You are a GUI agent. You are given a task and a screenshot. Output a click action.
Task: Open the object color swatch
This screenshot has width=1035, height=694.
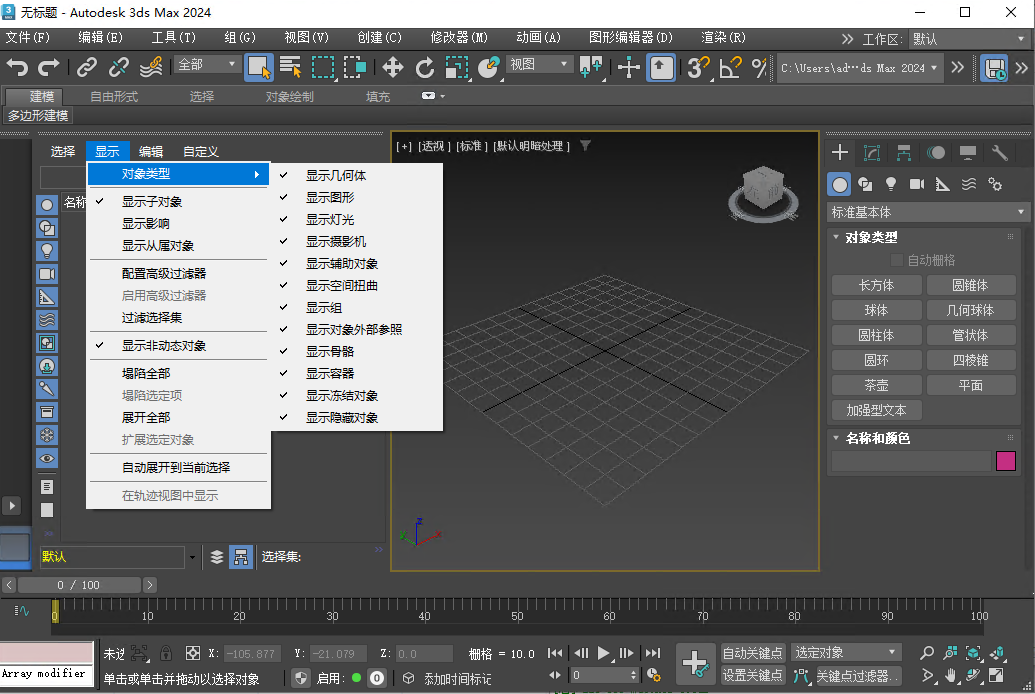(x=1006, y=460)
